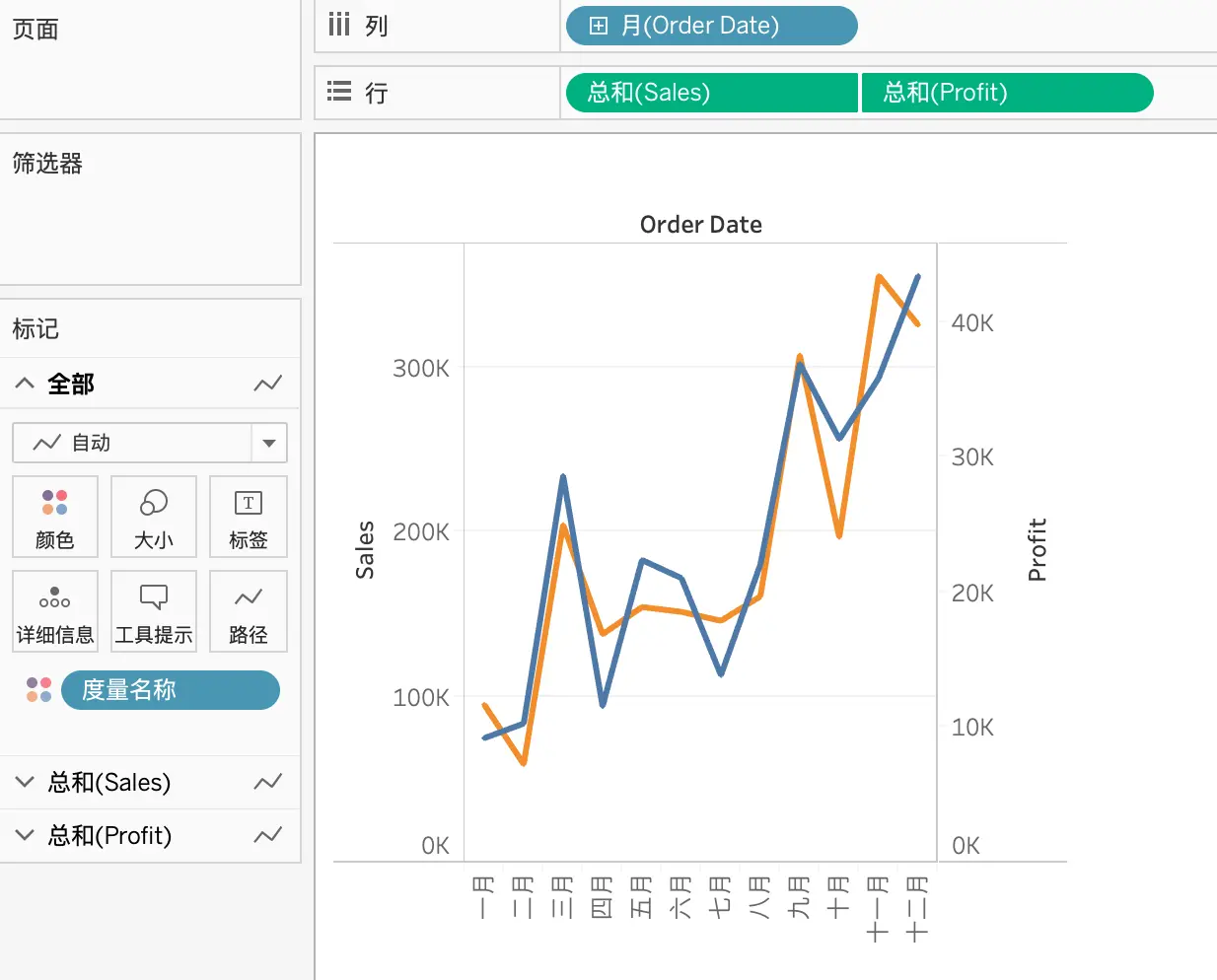Open the Detail (详细信息) marks card
1217x980 pixels.
tap(55, 611)
